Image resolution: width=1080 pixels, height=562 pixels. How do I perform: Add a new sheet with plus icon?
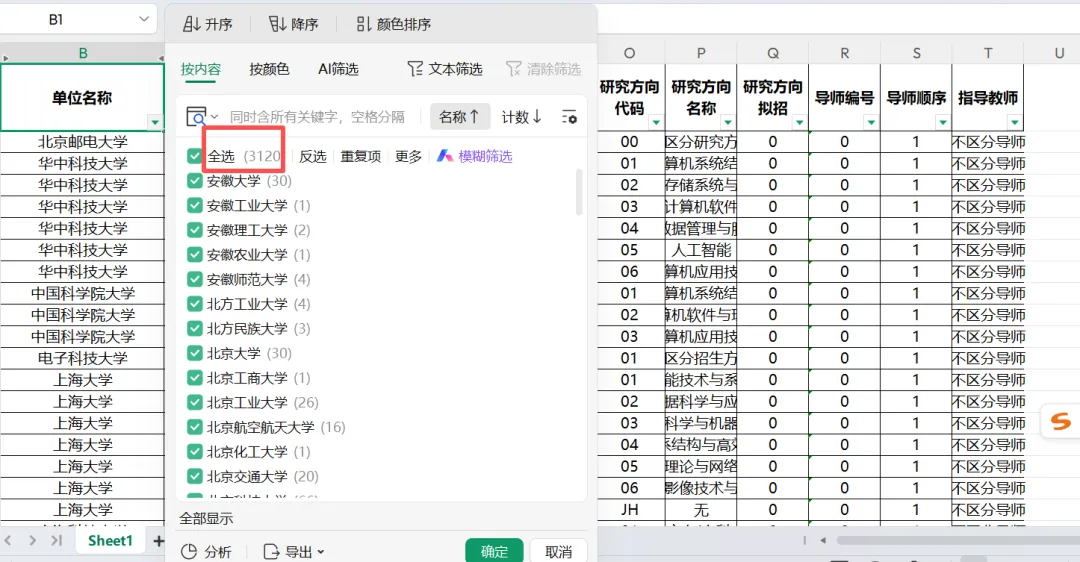pos(158,541)
